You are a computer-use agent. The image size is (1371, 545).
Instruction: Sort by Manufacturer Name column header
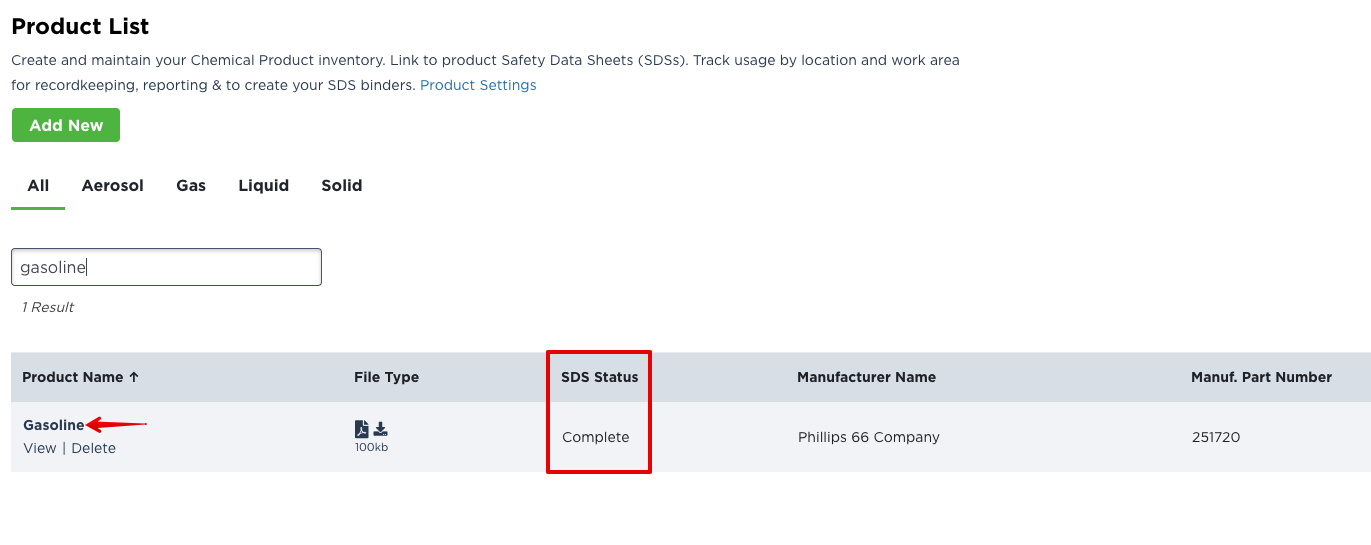tap(866, 377)
